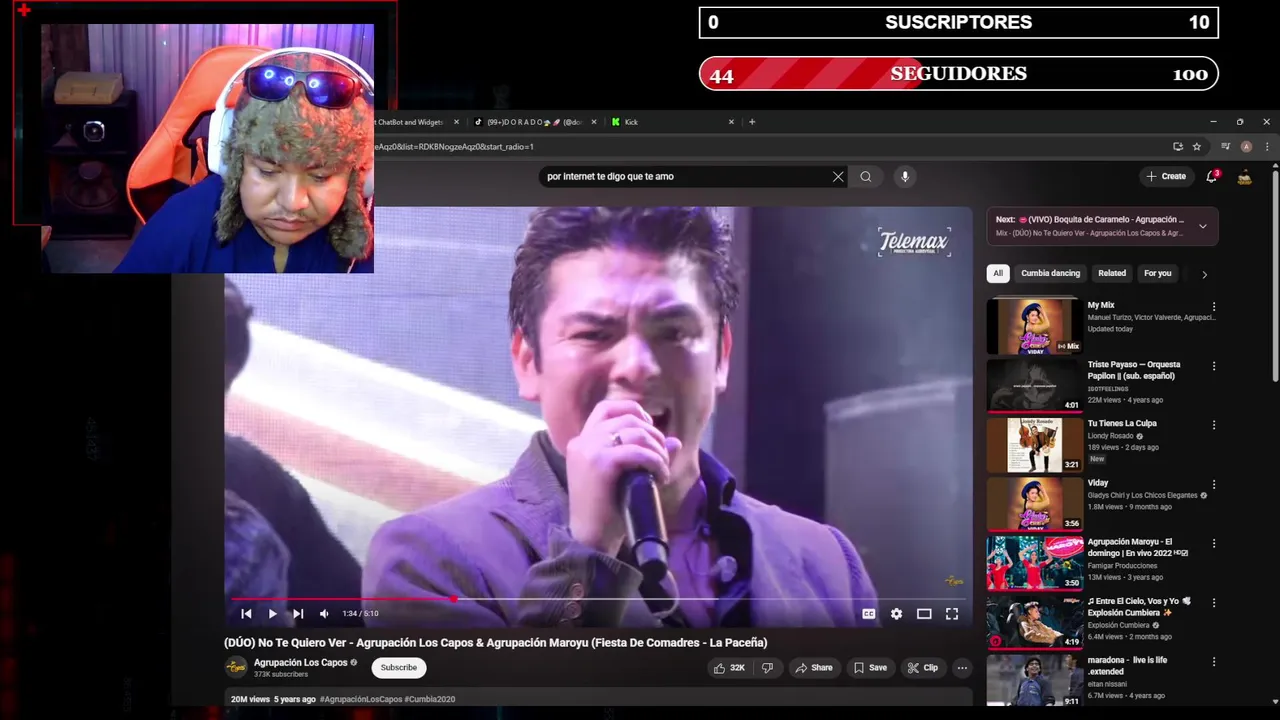
Task: Open Agrupación Maroyu El domingo title
Action: click(1138, 547)
